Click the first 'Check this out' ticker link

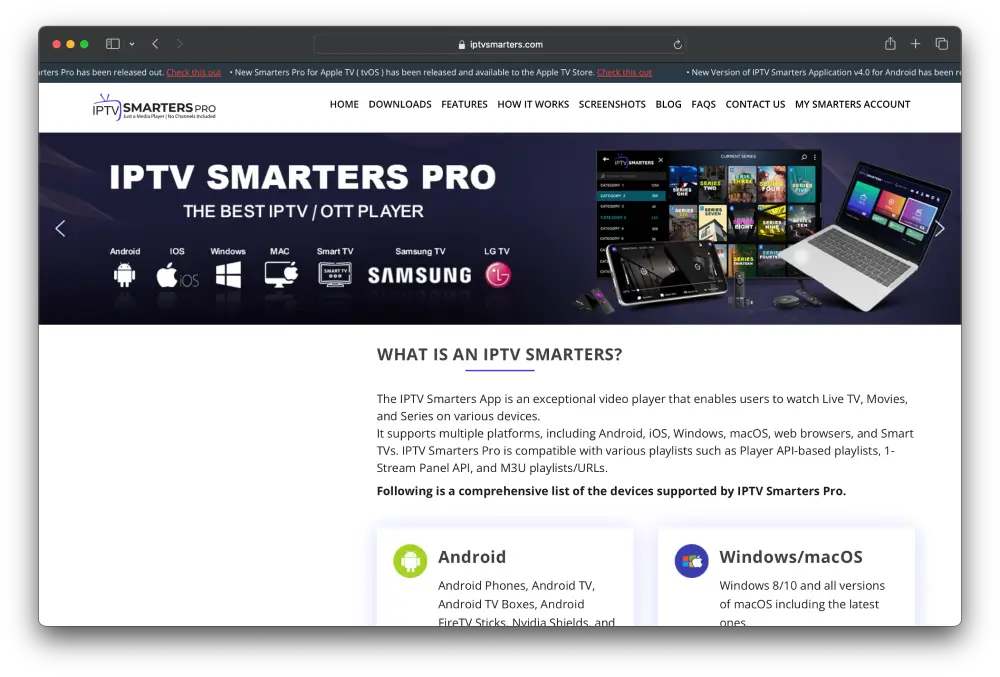coord(193,73)
